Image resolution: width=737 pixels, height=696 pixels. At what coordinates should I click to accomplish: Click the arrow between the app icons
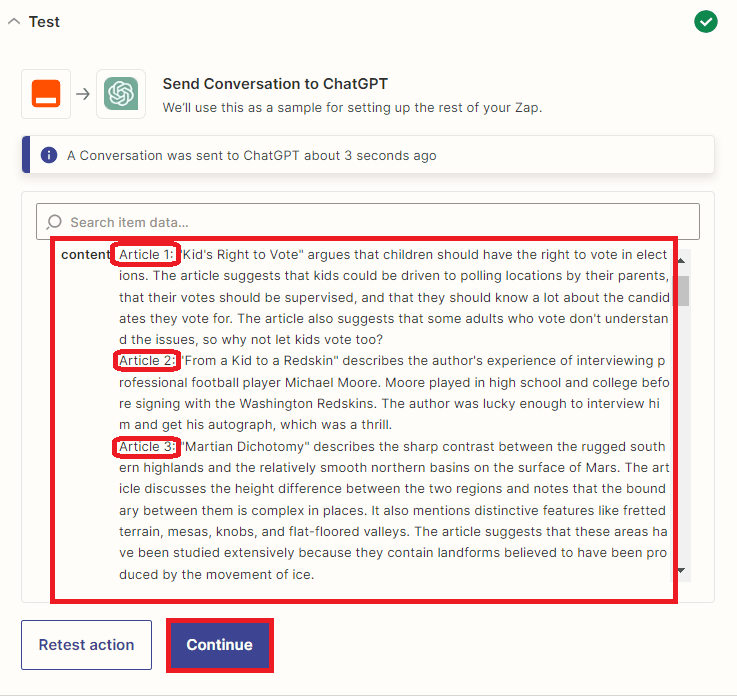pyautogui.click(x=83, y=94)
